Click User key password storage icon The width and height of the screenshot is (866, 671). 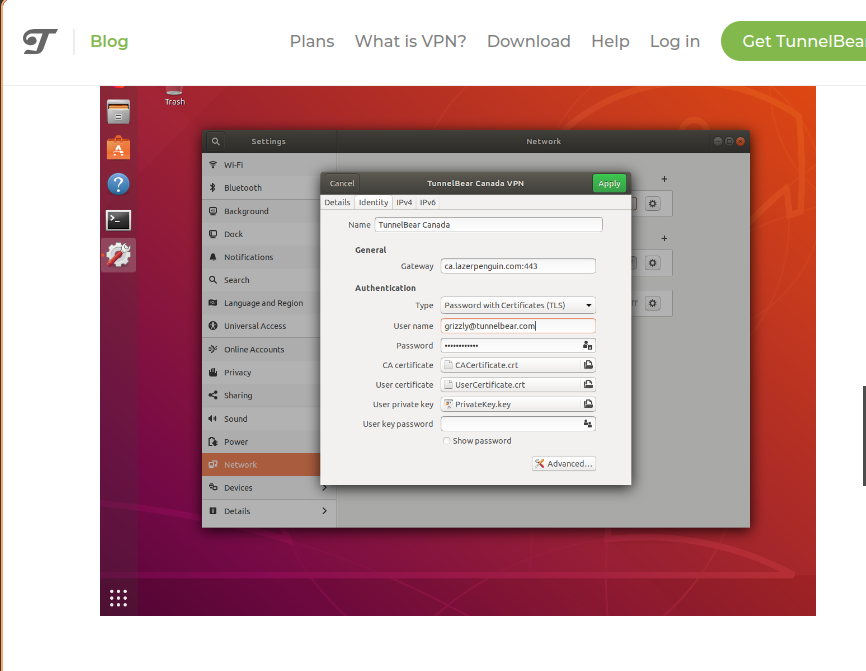(x=588, y=424)
